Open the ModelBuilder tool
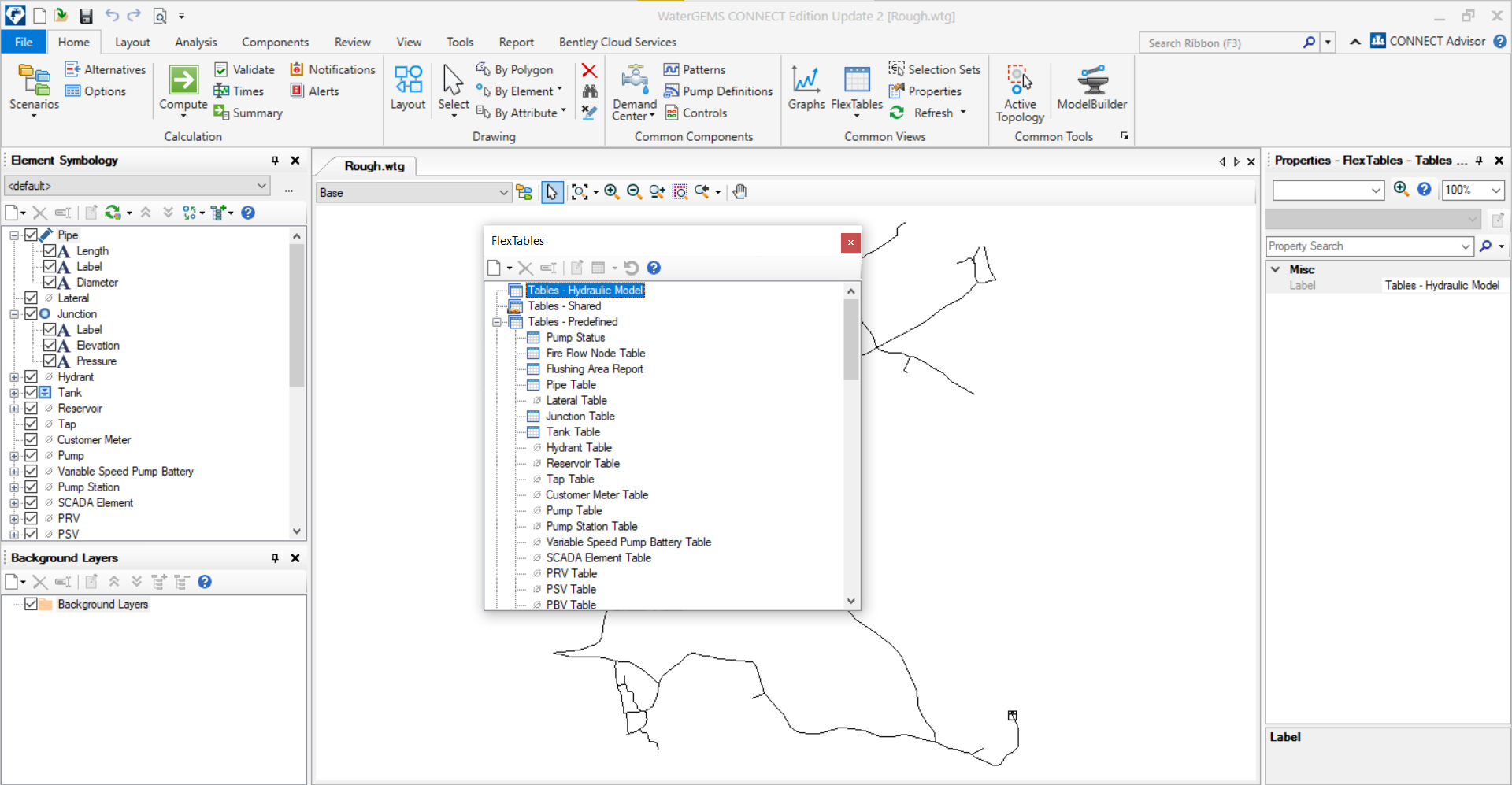The width and height of the screenshot is (1512, 785). click(1091, 80)
